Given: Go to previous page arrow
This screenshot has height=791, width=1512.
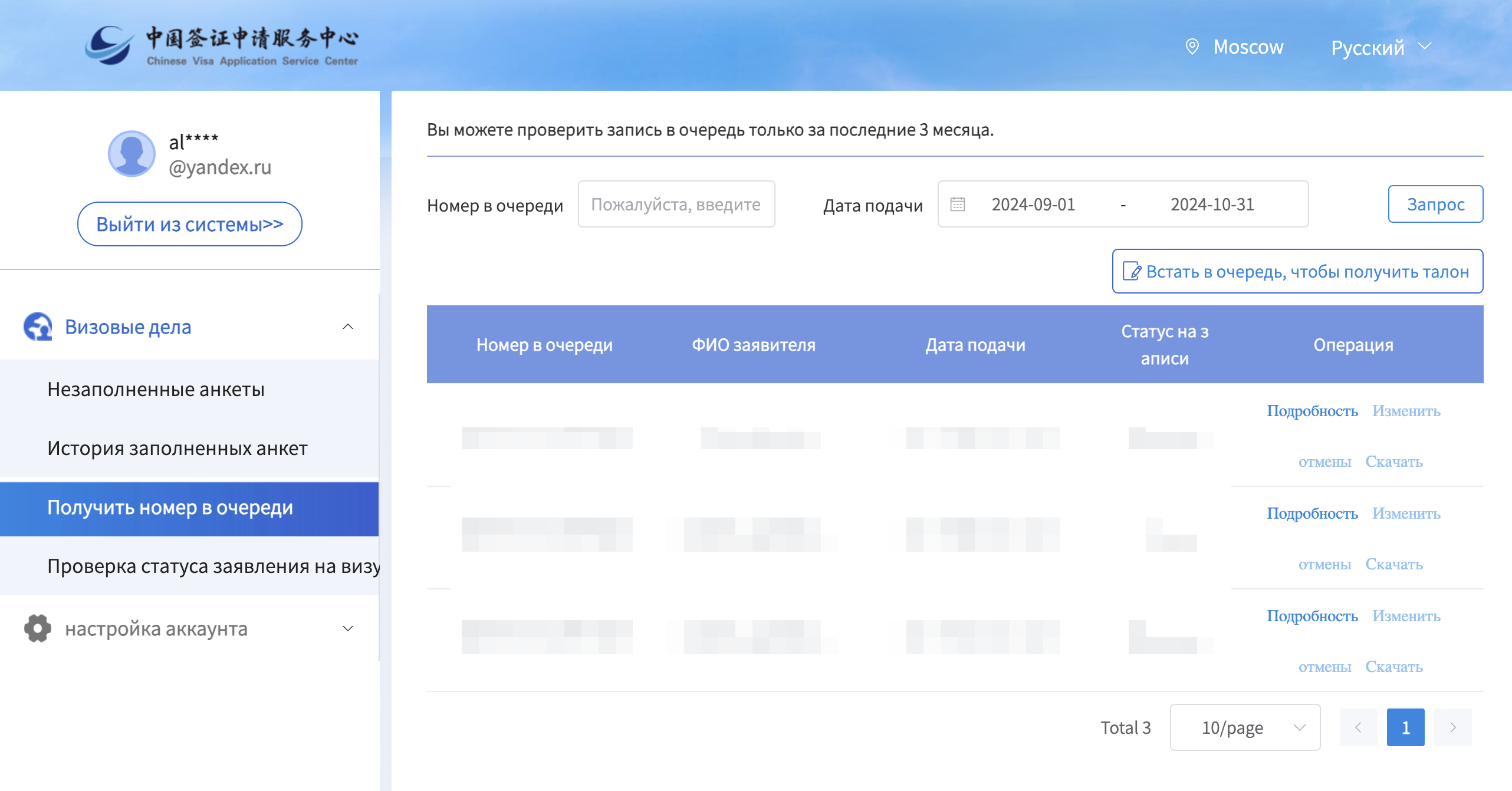Looking at the screenshot, I should (1358, 727).
